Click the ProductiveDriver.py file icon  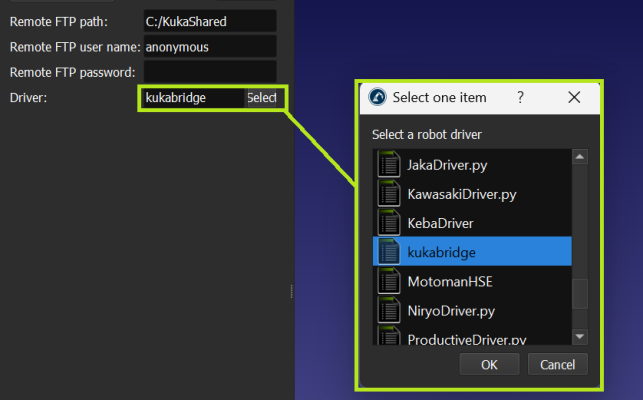[x=388, y=337]
